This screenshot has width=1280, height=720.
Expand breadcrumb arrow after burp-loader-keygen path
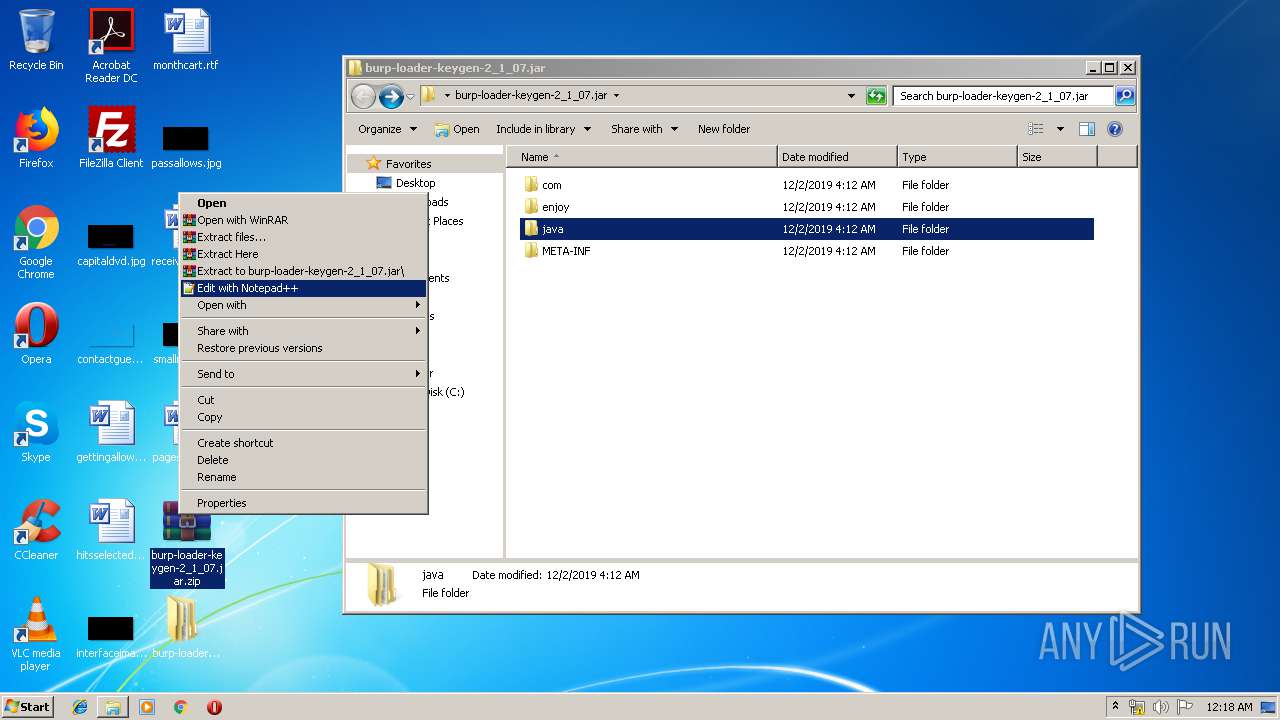tap(616, 96)
